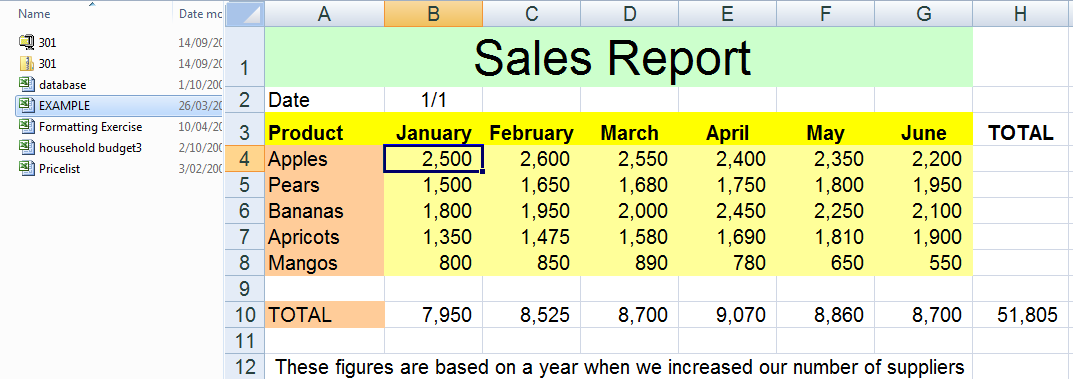Select column B header
1073x379 pixels.
[x=433, y=13]
